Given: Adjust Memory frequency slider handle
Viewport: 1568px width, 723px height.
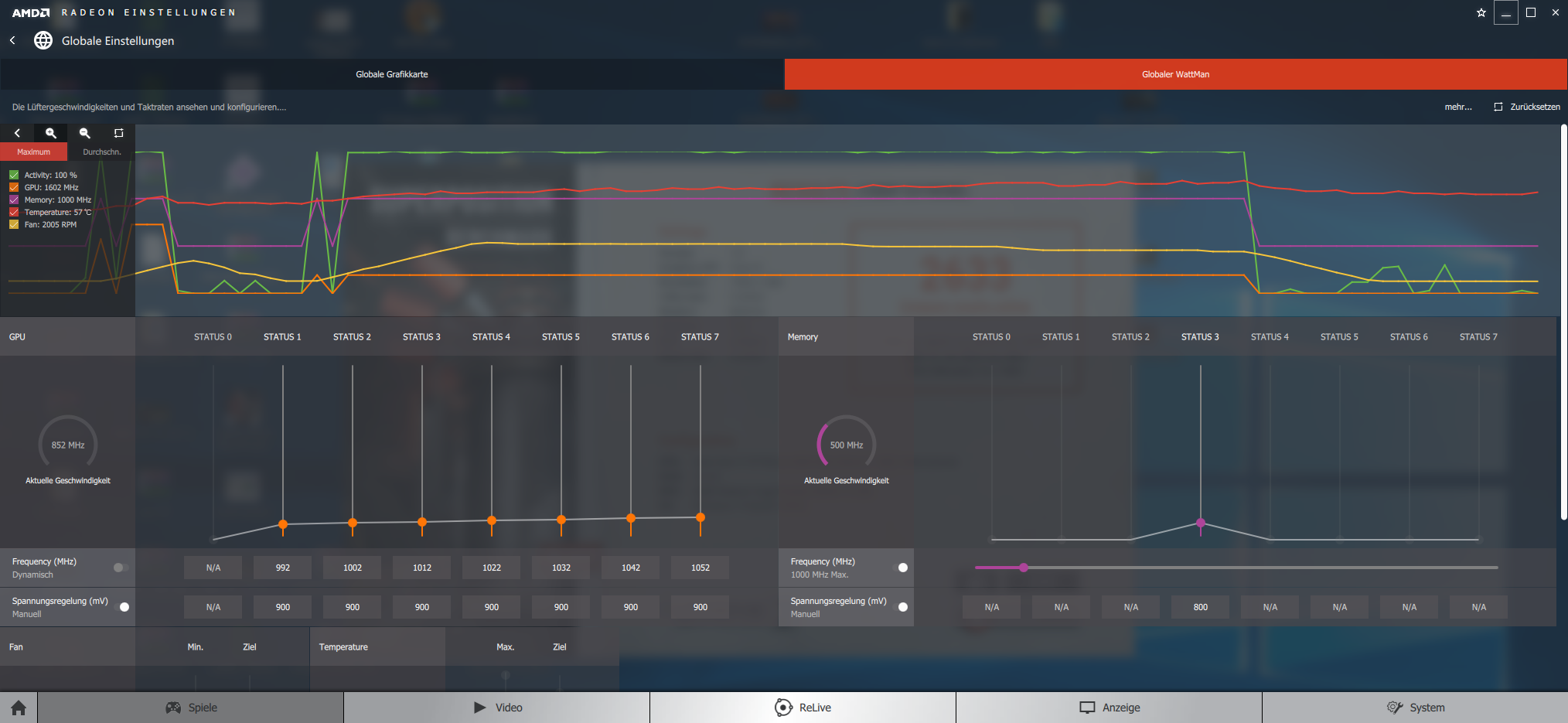Looking at the screenshot, I should point(1024,568).
